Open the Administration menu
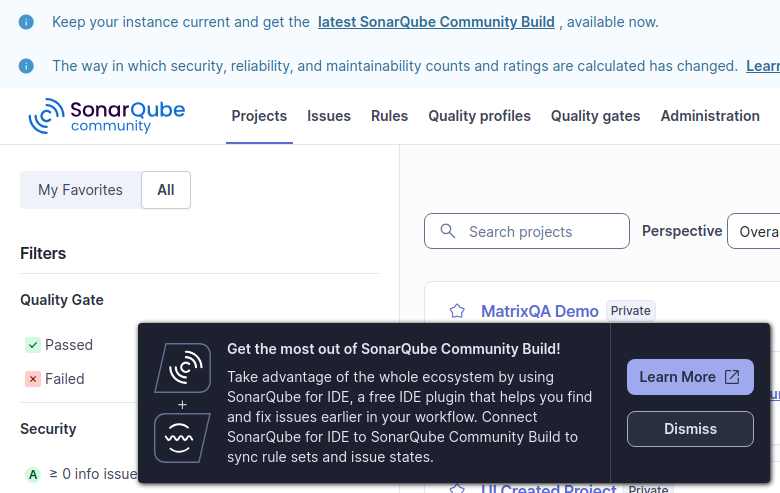Screen dimensions: 780x493 pyautogui.click(x=710, y=116)
